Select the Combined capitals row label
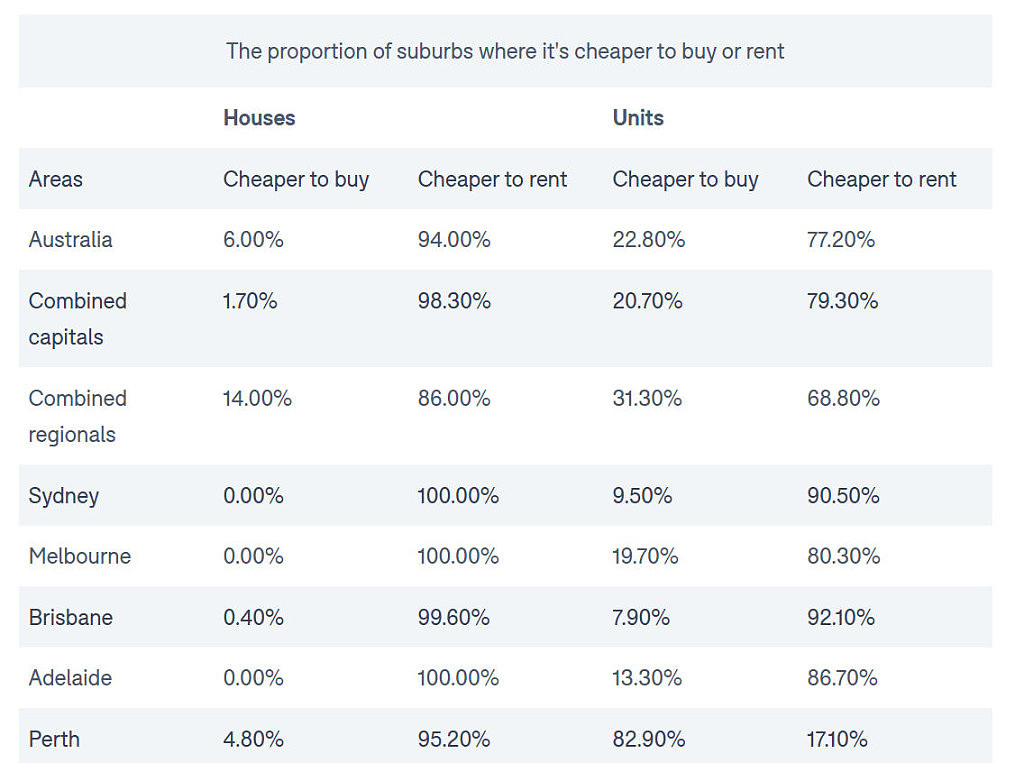This screenshot has width=1024, height=763. tap(78, 319)
